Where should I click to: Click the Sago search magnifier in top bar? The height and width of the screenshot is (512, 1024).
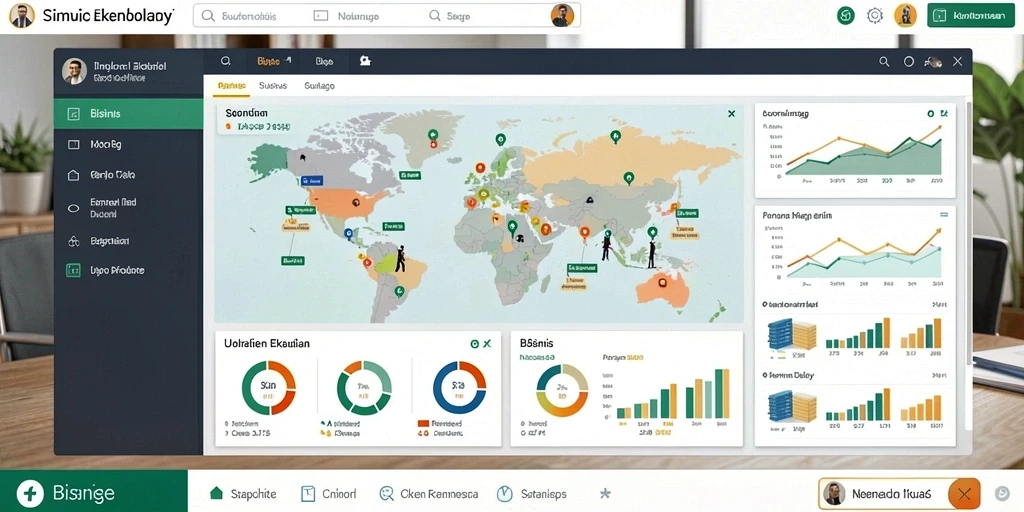coord(434,16)
